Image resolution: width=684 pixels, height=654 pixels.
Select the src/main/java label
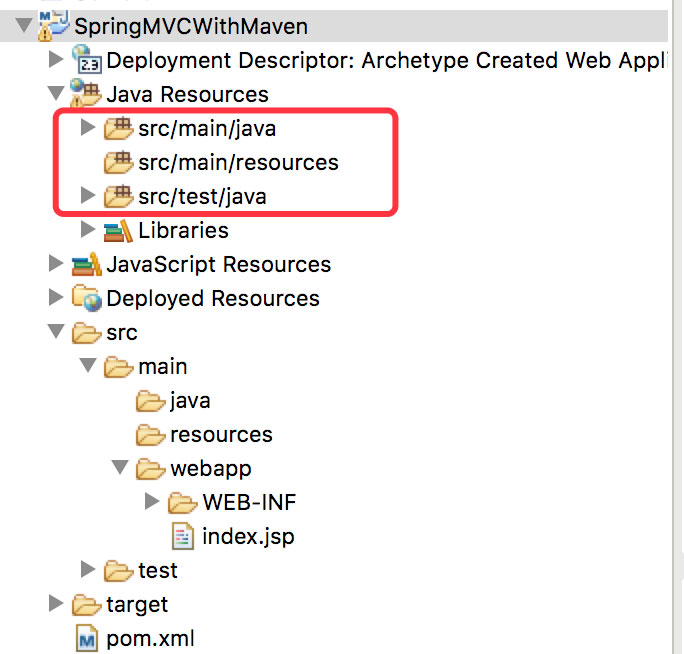(207, 129)
